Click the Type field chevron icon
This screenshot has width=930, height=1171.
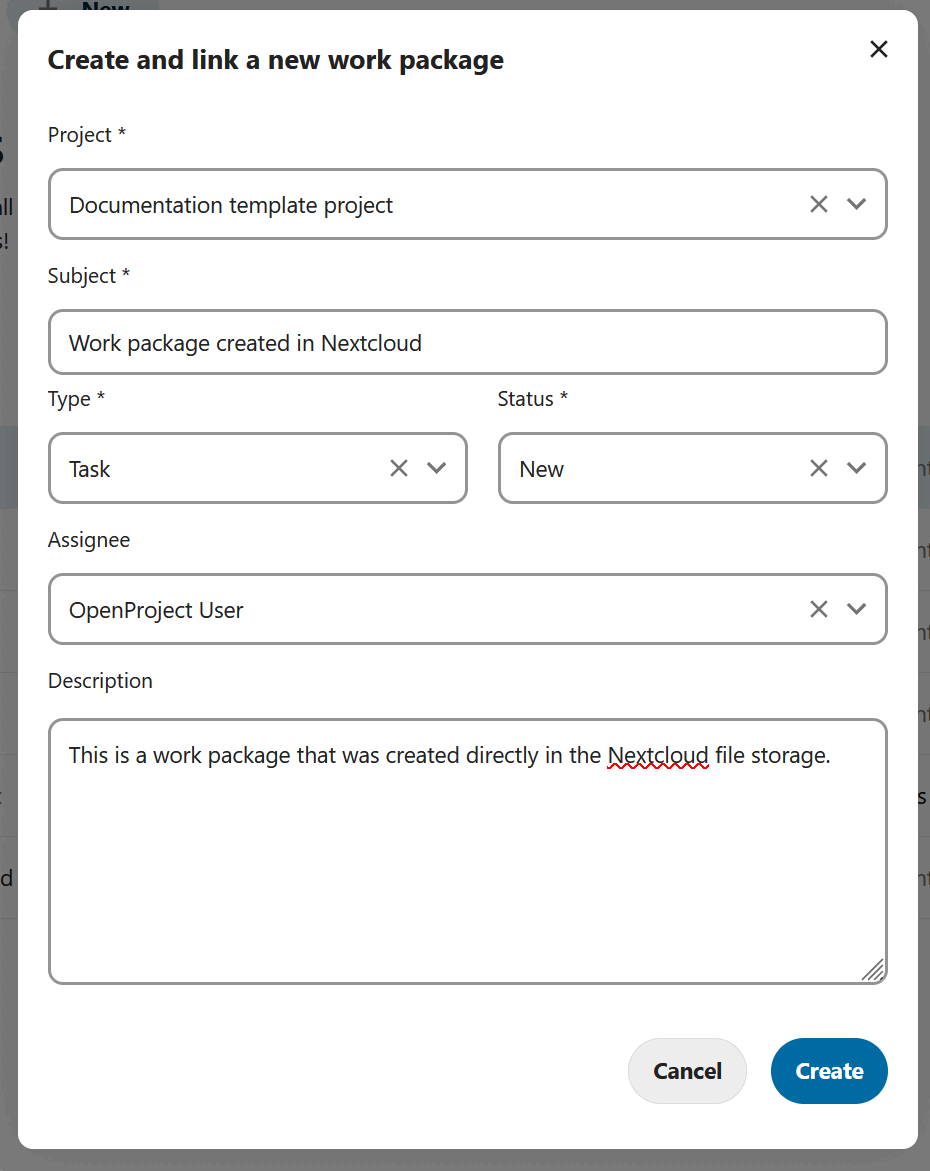click(436, 468)
